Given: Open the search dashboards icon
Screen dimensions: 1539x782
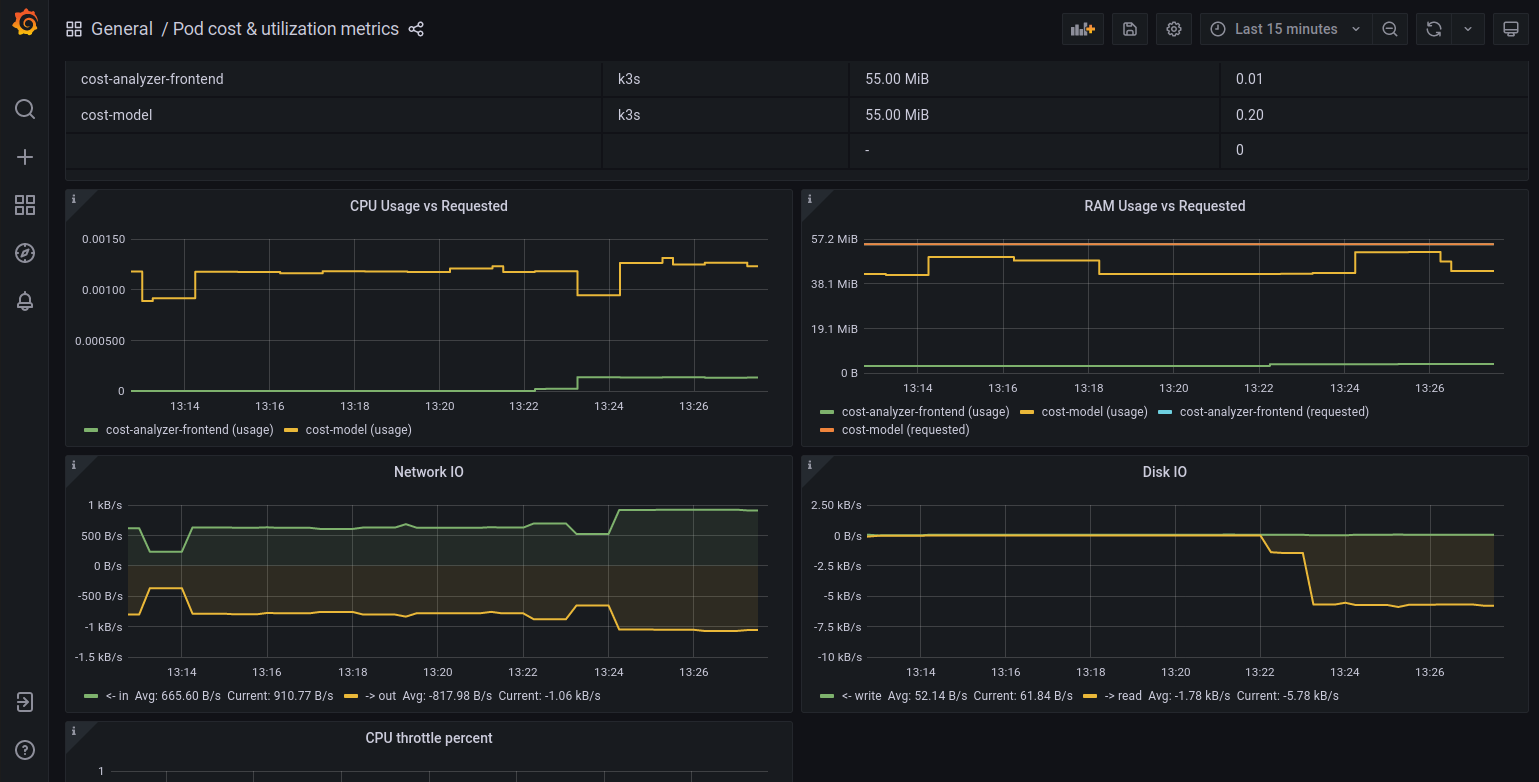Looking at the screenshot, I should point(25,109).
